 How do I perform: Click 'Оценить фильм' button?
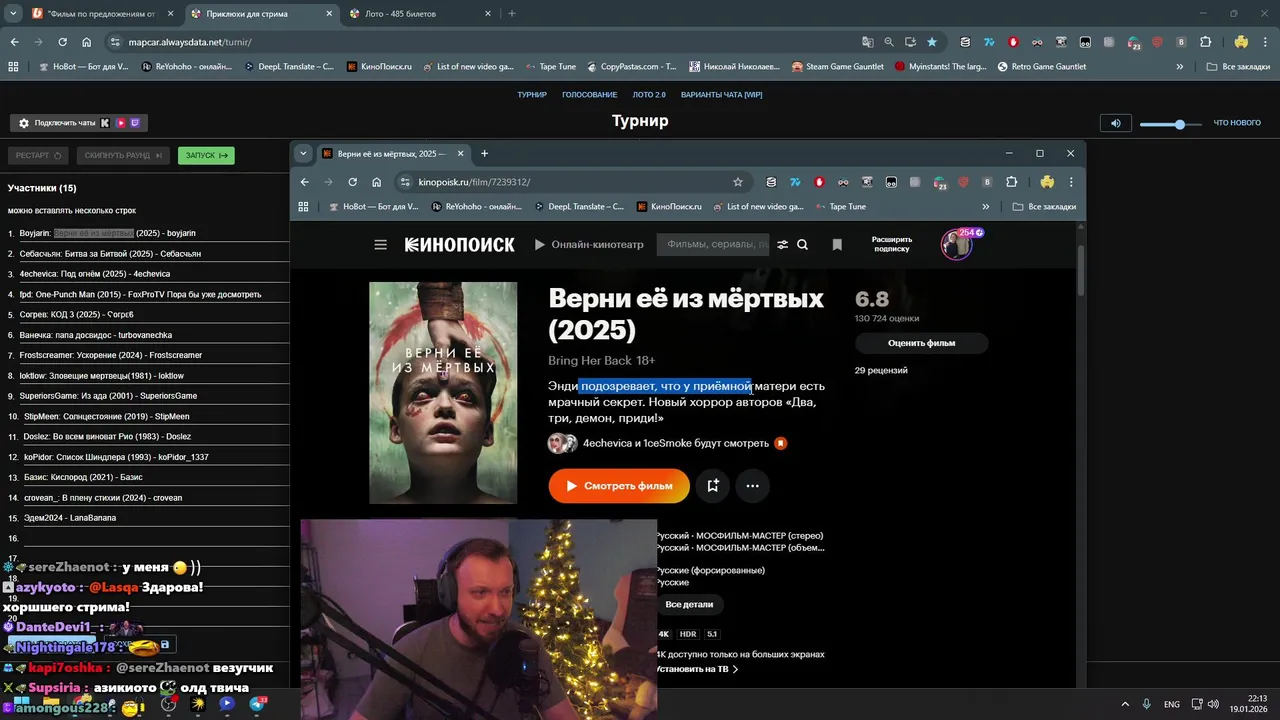(921, 343)
